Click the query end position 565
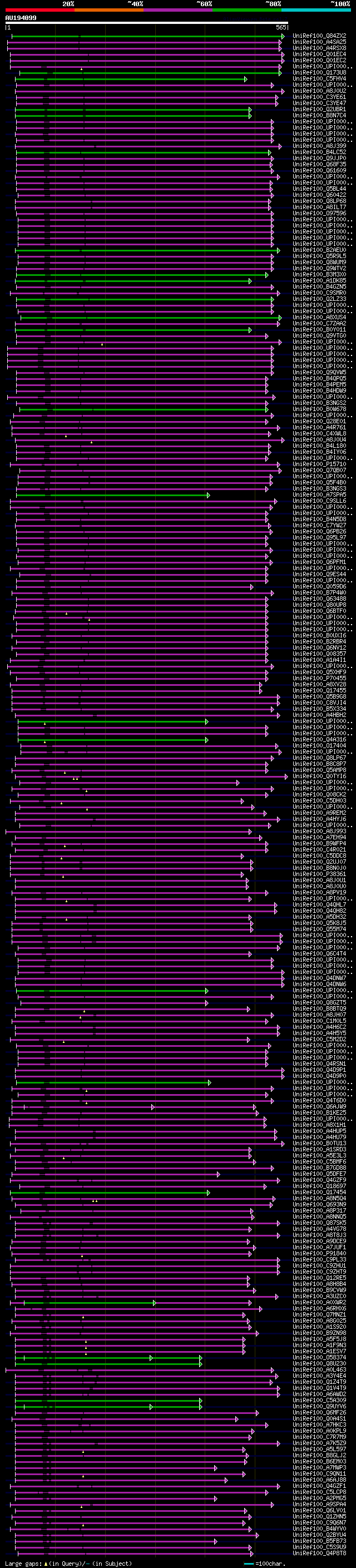 tap(281, 27)
